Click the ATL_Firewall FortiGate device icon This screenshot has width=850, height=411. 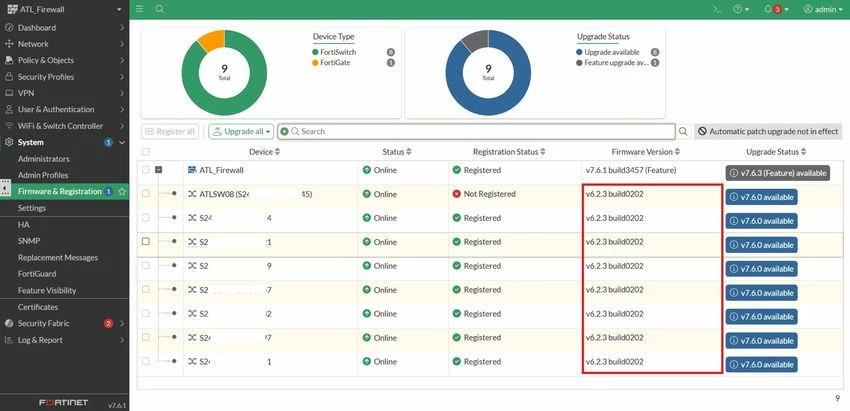(x=192, y=170)
